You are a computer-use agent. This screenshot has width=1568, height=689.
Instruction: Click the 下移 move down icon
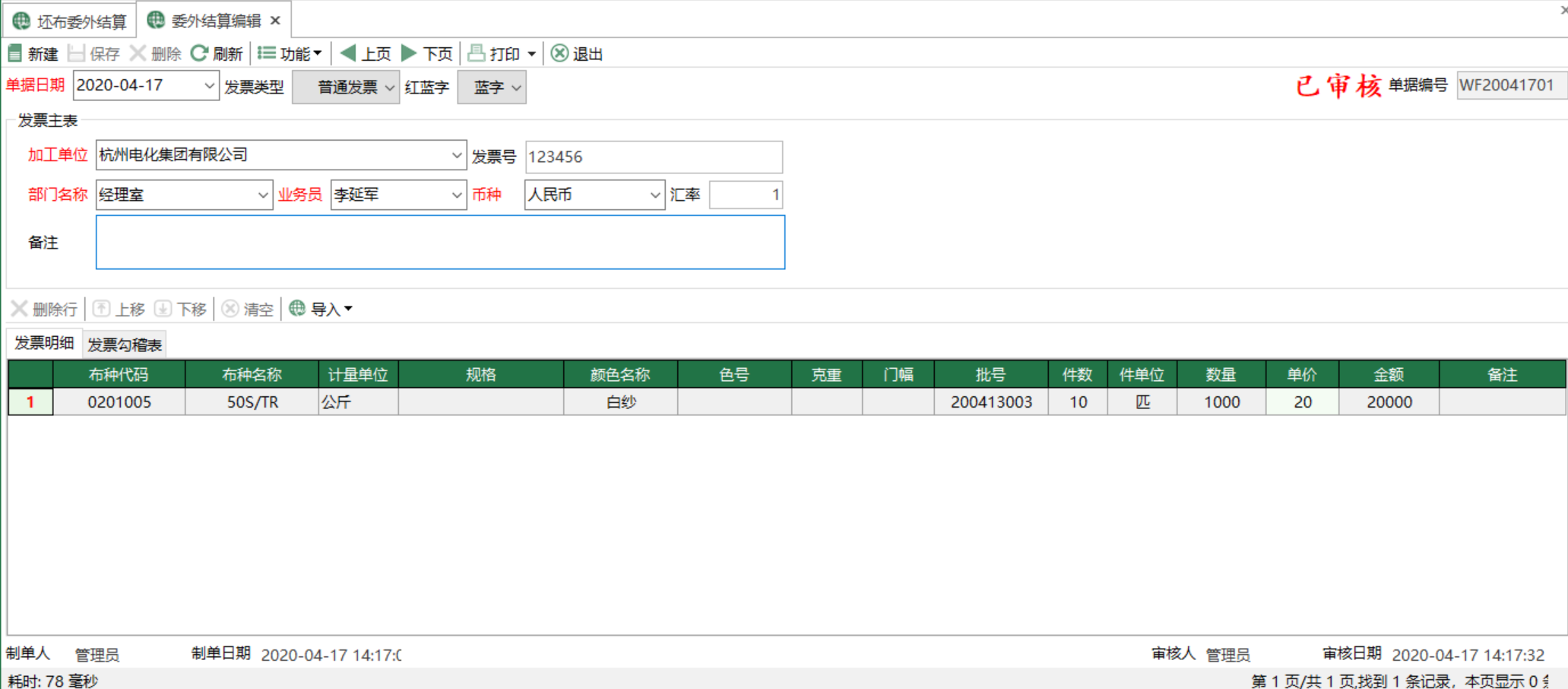(x=163, y=309)
